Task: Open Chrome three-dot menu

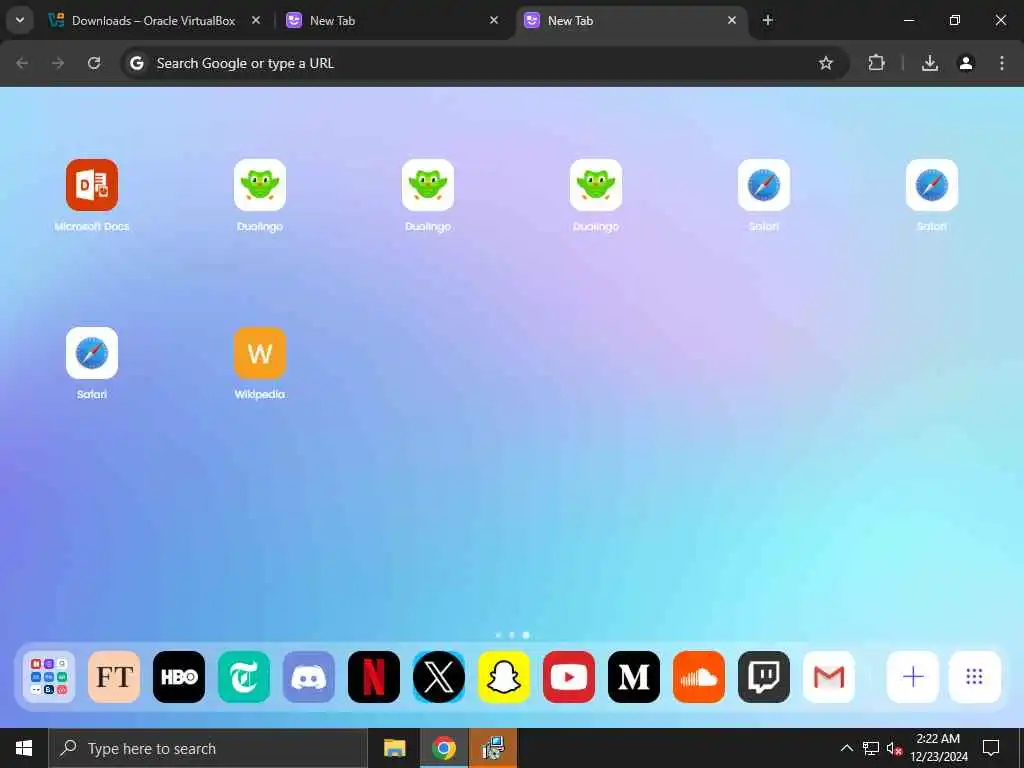Action: (x=1002, y=63)
